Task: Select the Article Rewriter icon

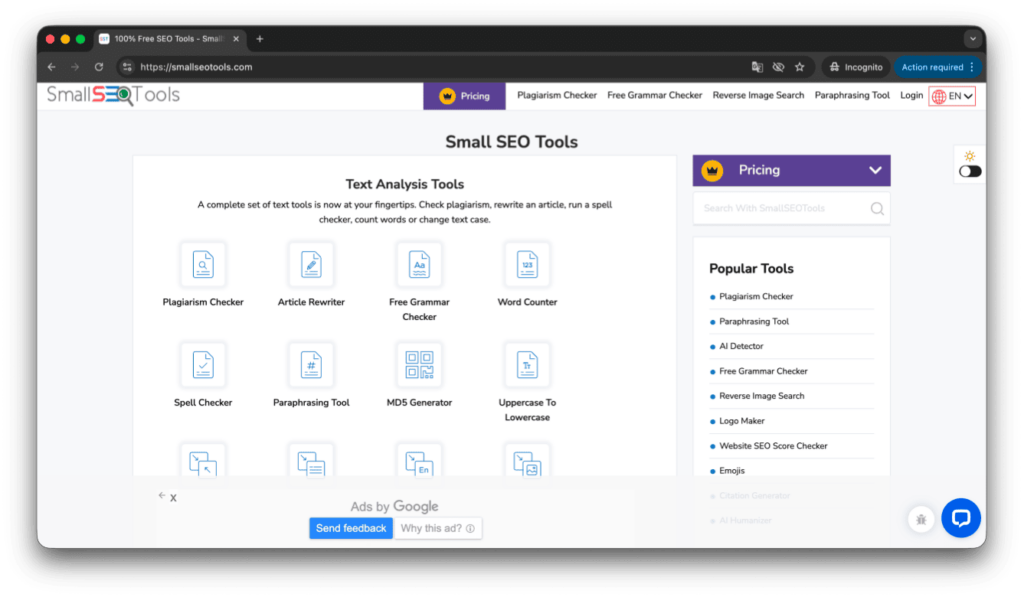Action: click(311, 264)
